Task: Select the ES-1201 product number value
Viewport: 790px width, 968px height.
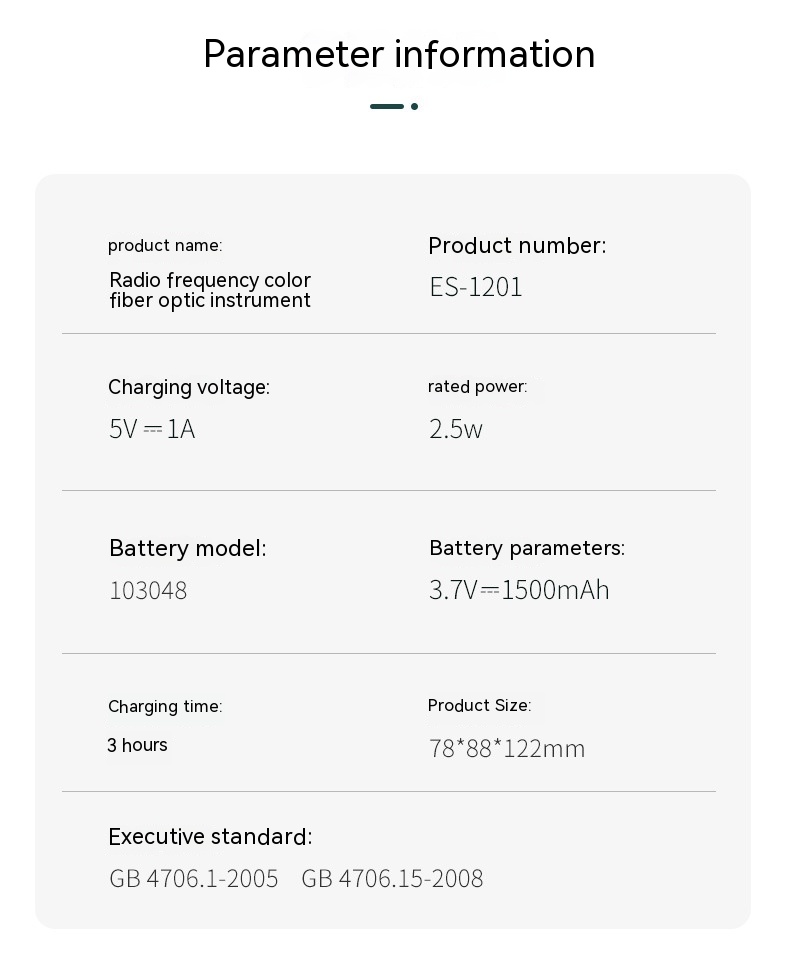Action: tap(476, 288)
